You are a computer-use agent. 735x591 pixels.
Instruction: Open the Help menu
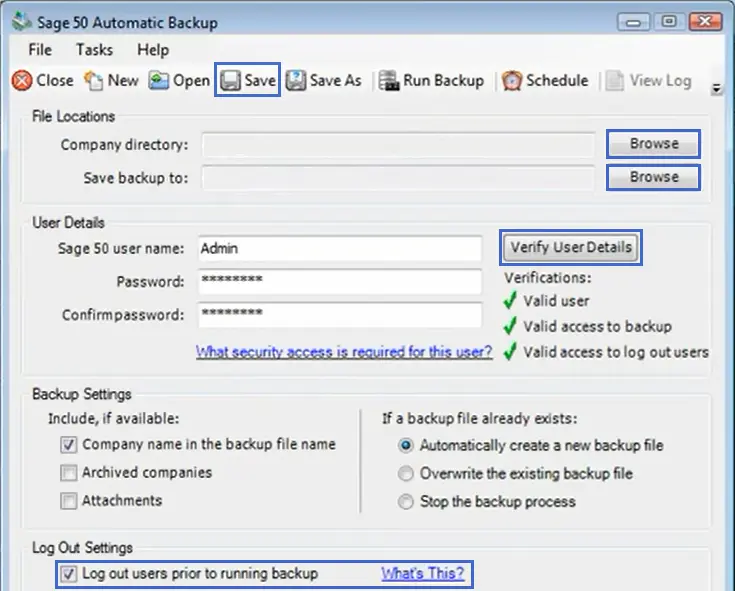(x=153, y=50)
